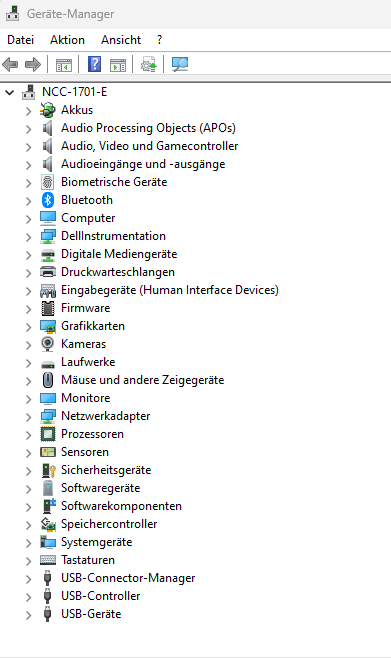Select the Kameras webcam icon
The width and height of the screenshot is (391, 658).
pyautogui.click(x=48, y=344)
